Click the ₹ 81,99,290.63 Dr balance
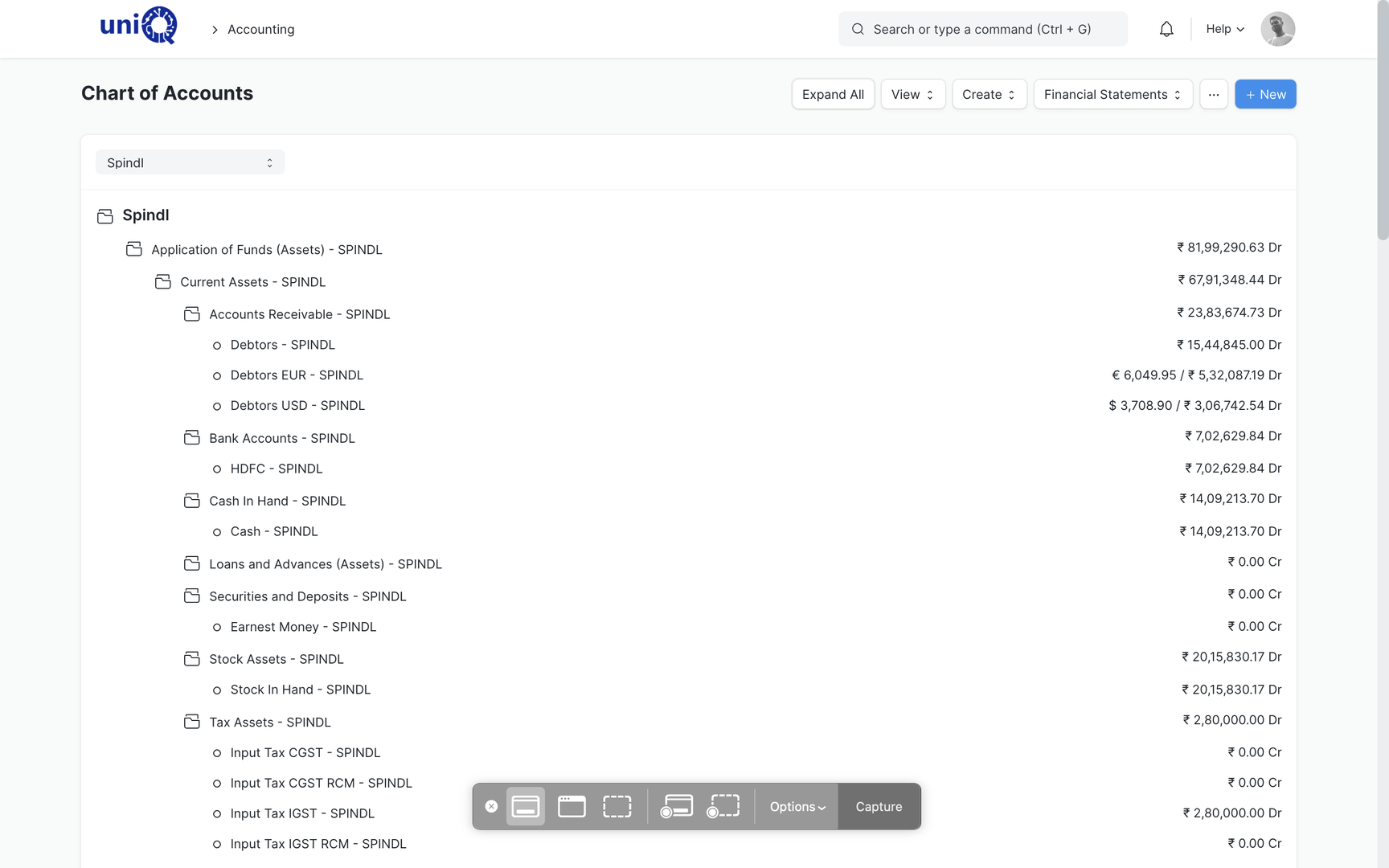The width and height of the screenshot is (1389, 868). pos(1229,248)
